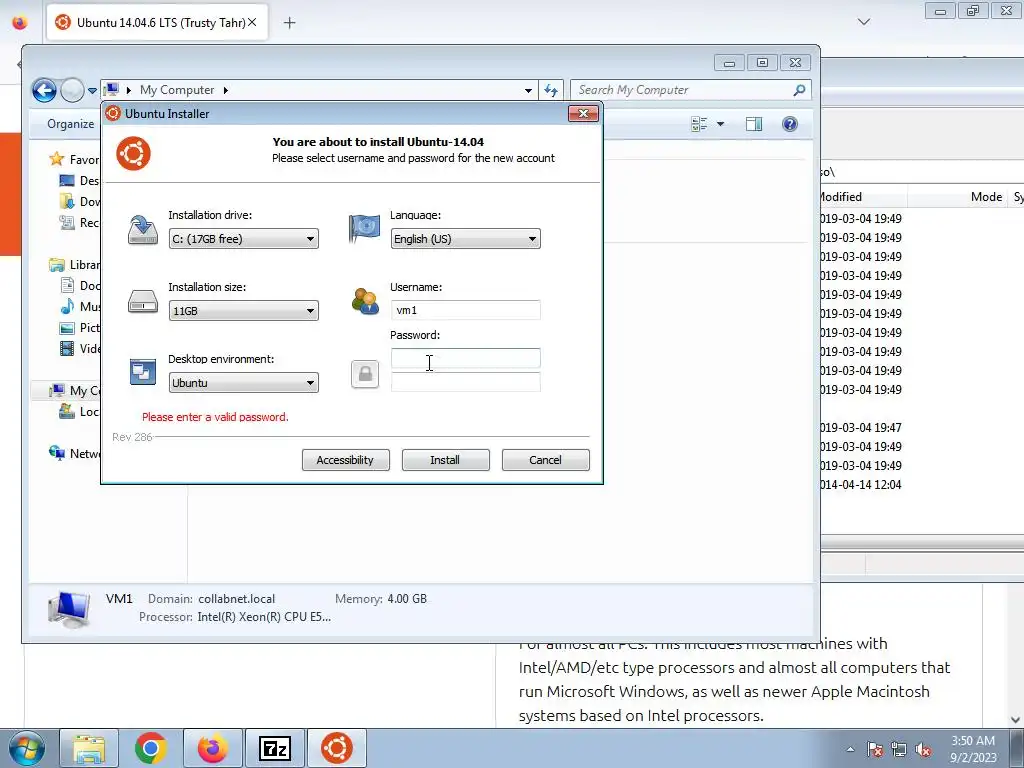Open the view options dropdown arrow
This screenshot has width=1024, height=768.
(x=720, y=124)
